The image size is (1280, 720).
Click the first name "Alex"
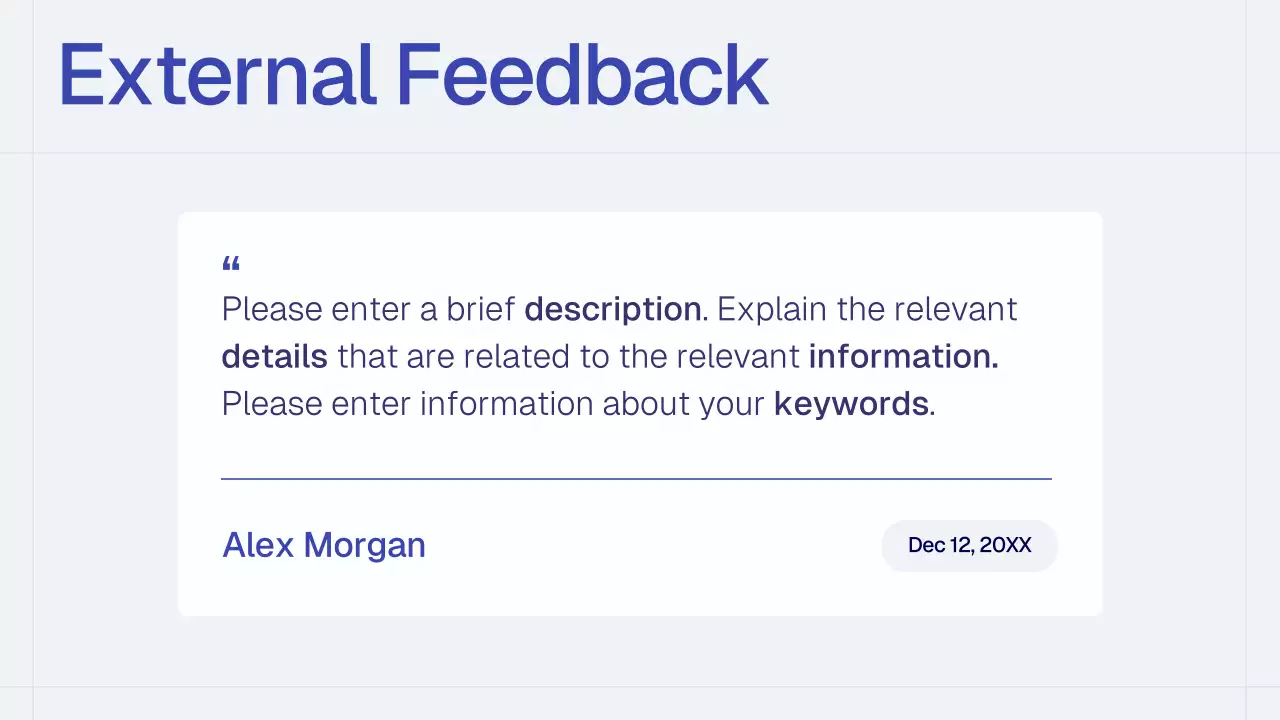coord(258,545)
